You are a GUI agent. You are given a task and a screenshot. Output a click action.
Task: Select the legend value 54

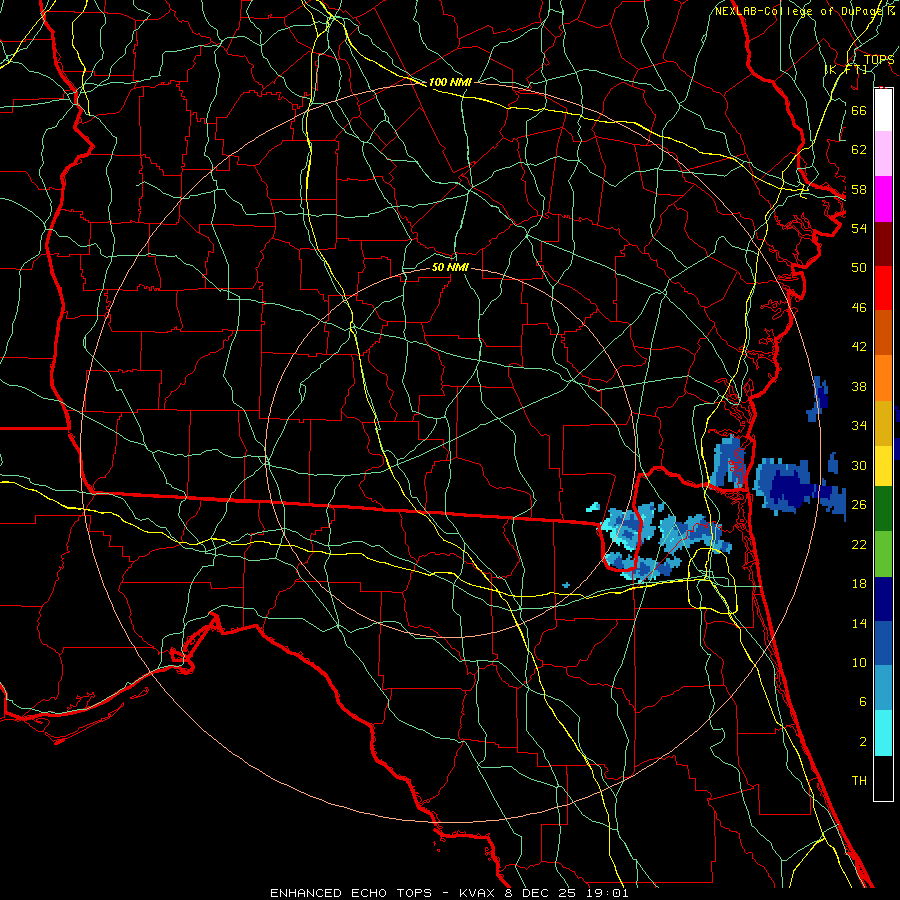859,228
